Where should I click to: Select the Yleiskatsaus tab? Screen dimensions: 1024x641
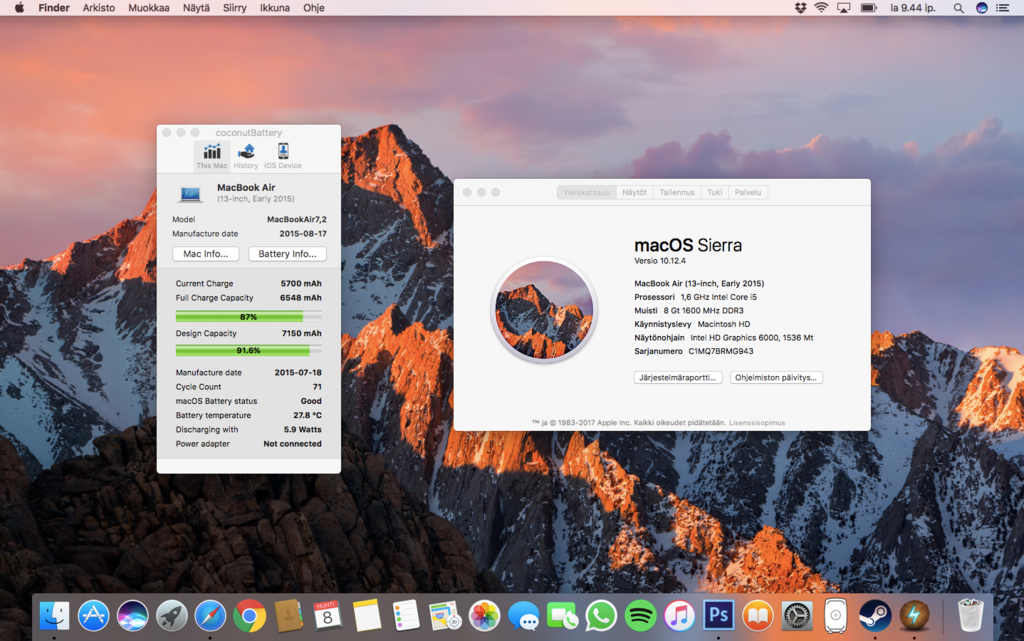pos(586,193)
